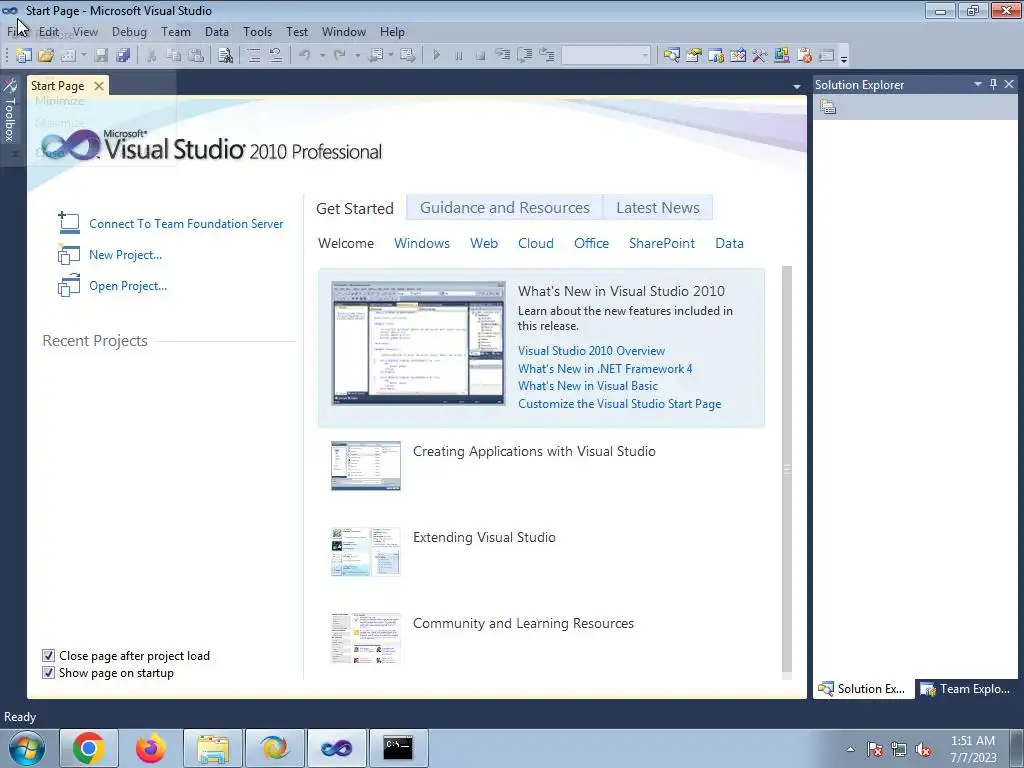Viewport: 1024px width, 768px height.
Task: Click the Step Out debug icon
Action: 547,56
